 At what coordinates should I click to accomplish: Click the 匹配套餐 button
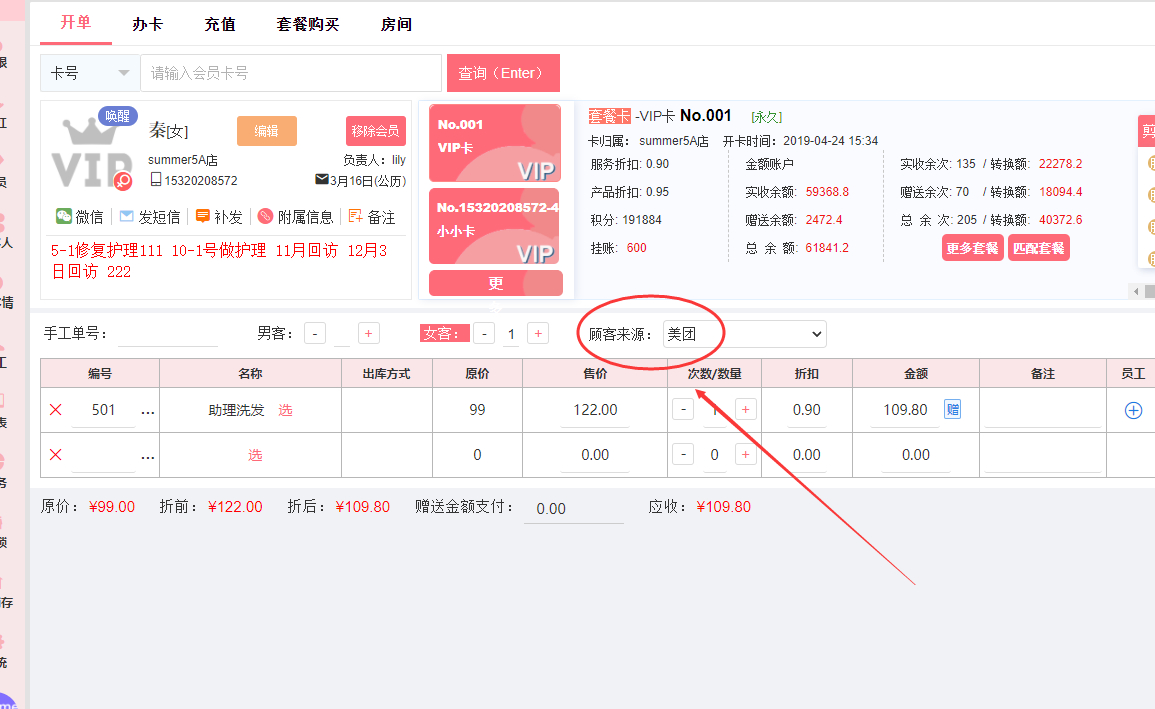pyautogui.click(x=1039, y=248)
